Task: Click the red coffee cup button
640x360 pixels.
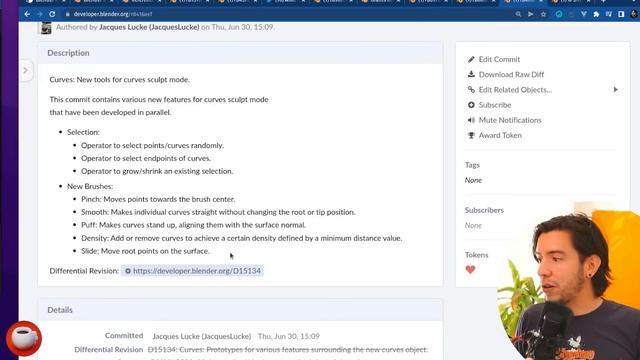Action: pyautogui.click(x=24, y=338)
